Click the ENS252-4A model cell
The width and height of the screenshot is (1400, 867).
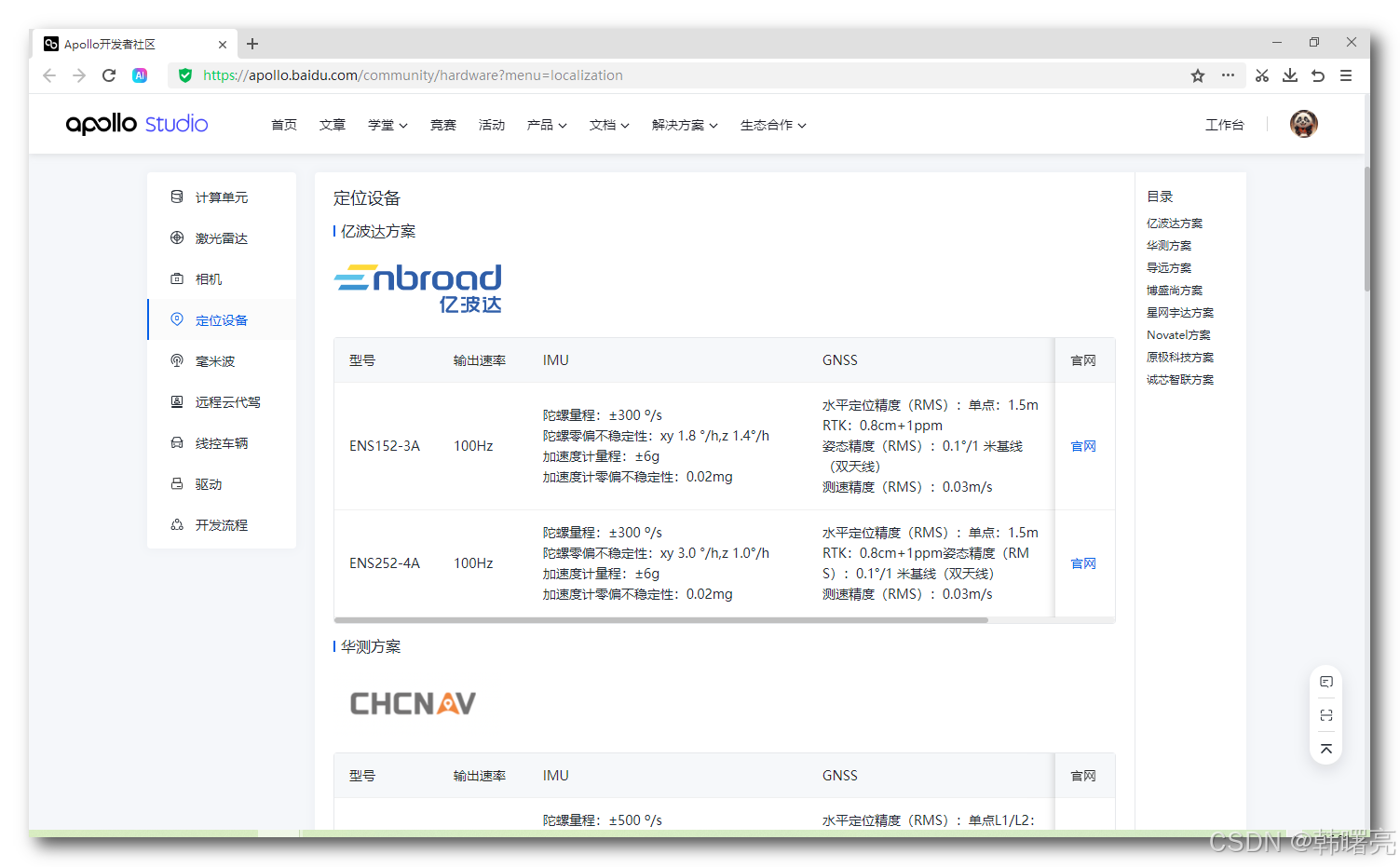coord(385,563)
